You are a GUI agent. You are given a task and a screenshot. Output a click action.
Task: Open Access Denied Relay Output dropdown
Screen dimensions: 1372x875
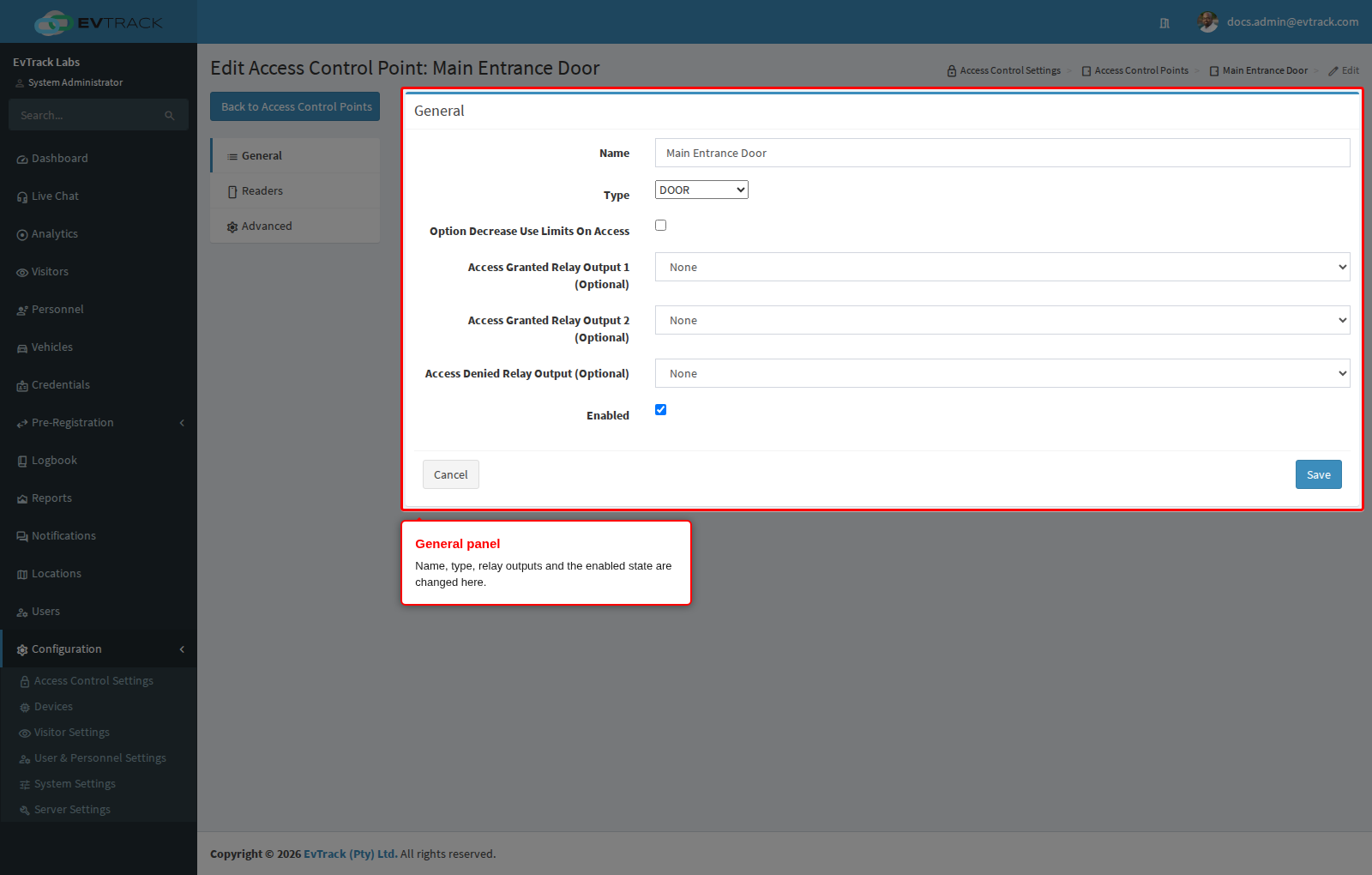pyautogui.click(x=1002, y=373)
